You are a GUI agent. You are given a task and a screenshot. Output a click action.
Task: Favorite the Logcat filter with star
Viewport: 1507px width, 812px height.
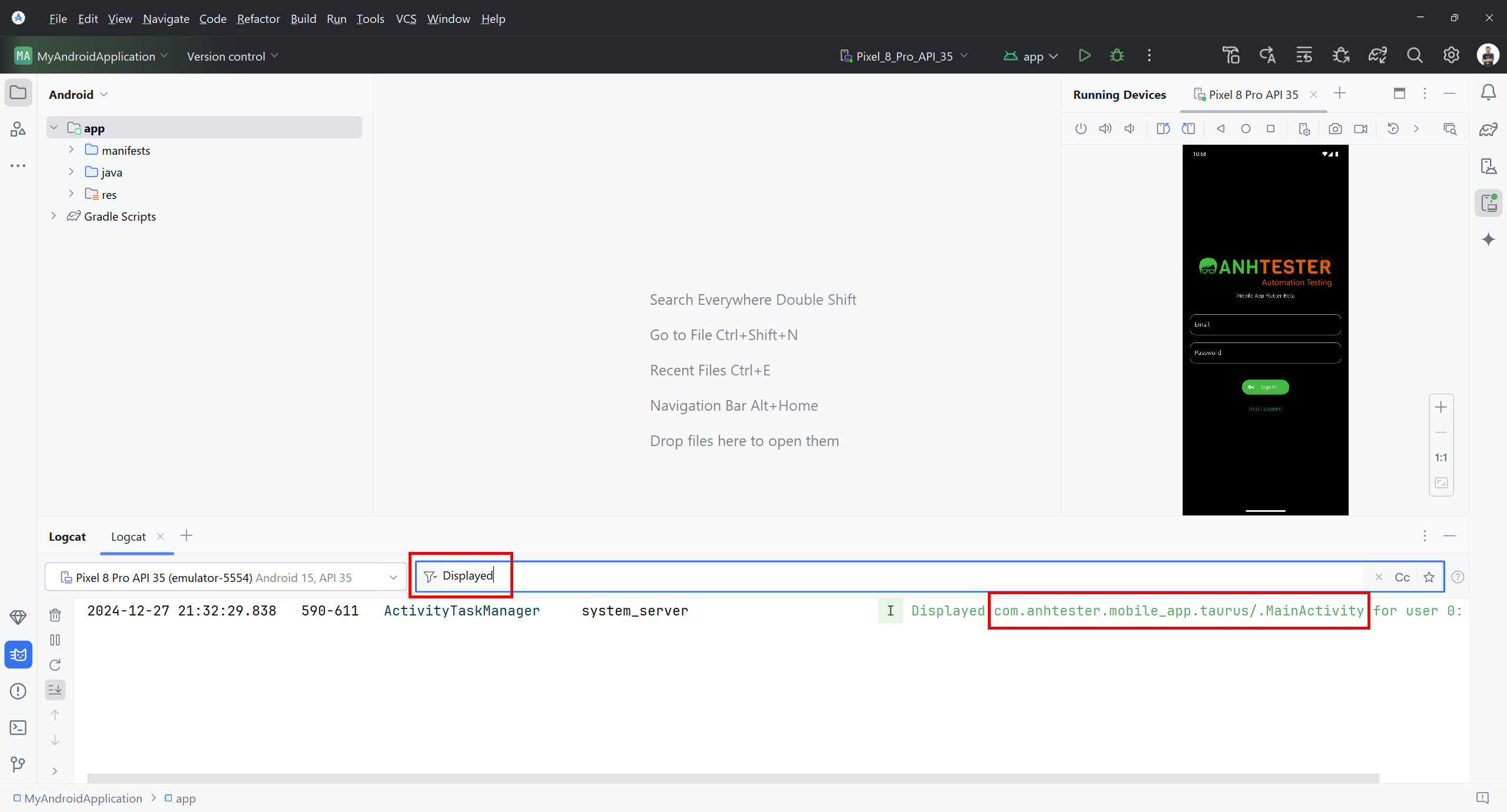tap(1429, 577)
